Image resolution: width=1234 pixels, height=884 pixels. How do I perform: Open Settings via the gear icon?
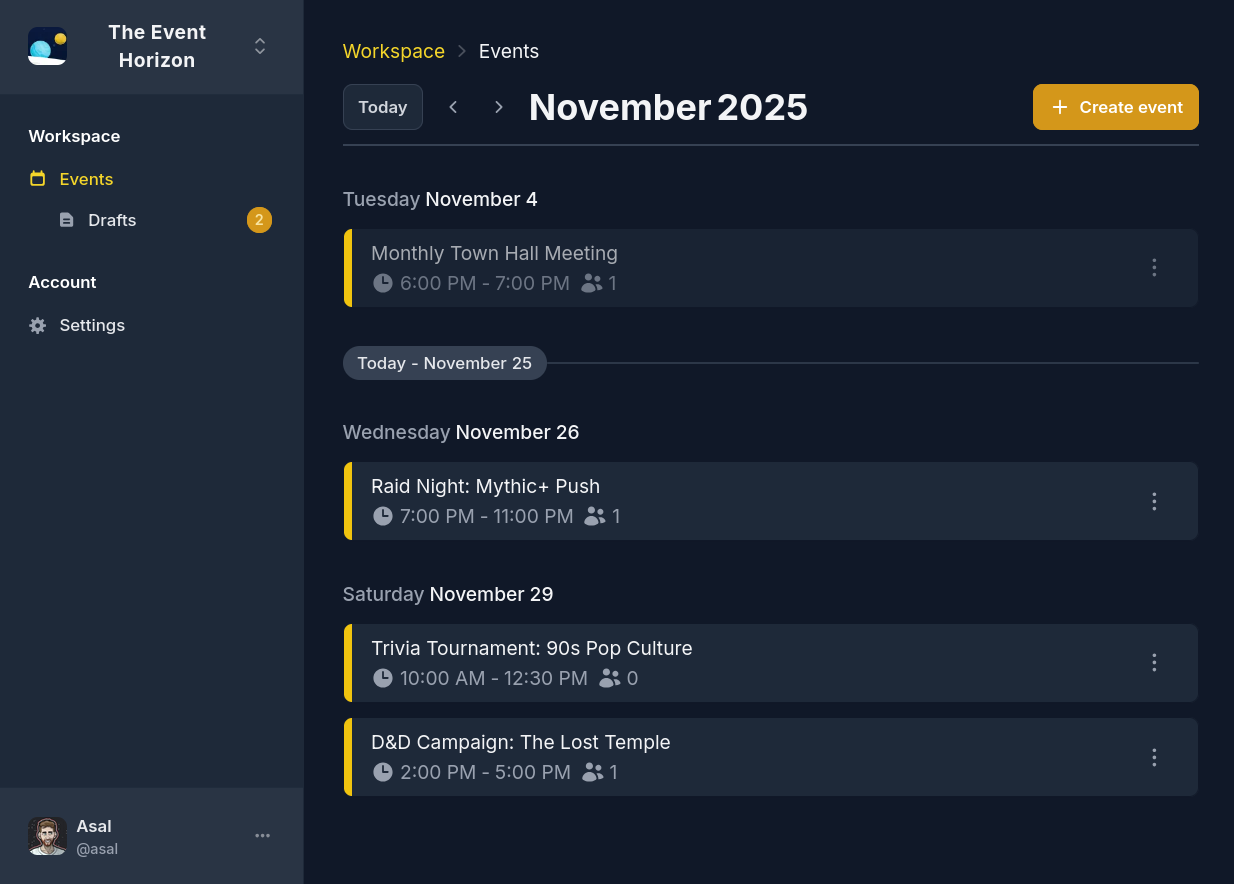(x=37, y=325)
